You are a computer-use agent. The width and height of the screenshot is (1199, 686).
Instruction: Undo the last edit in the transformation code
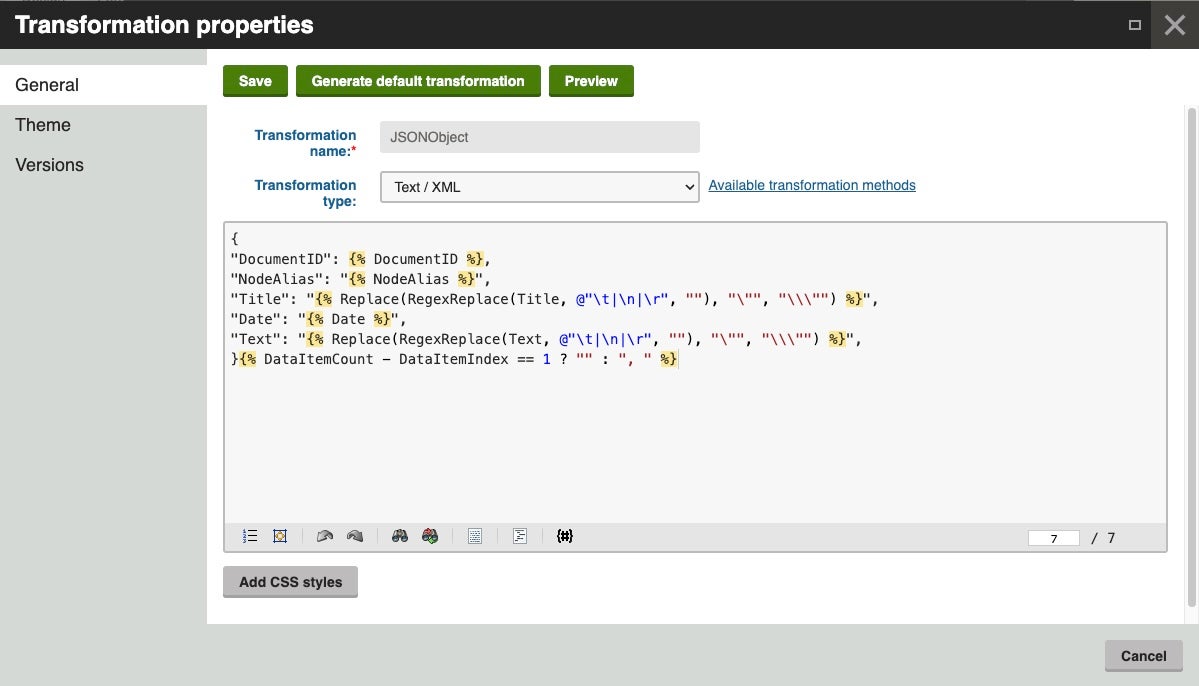point(324,536)
